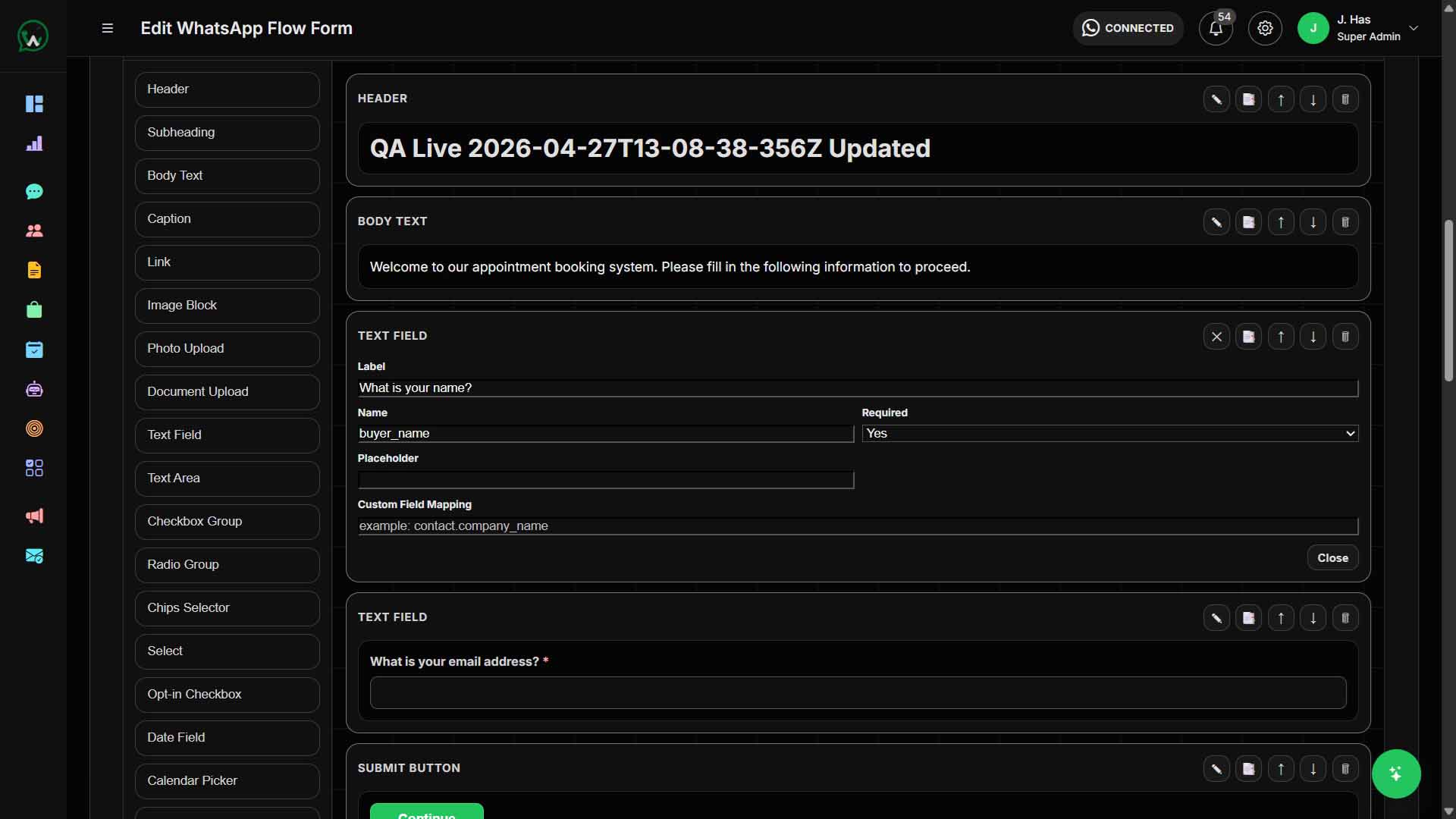Add a Body Text component

227,176
